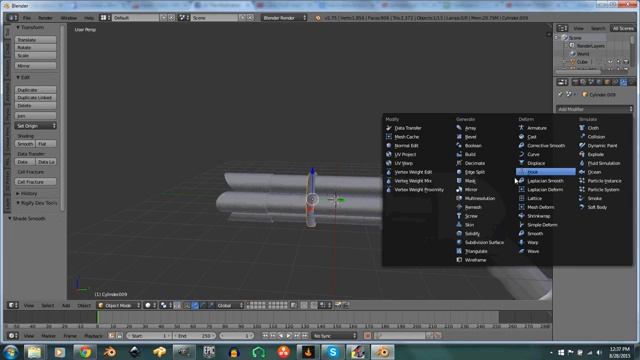This screenshot has width=640, height=360.
Task: Click the Windows Start button
Action: coord(10,352)
